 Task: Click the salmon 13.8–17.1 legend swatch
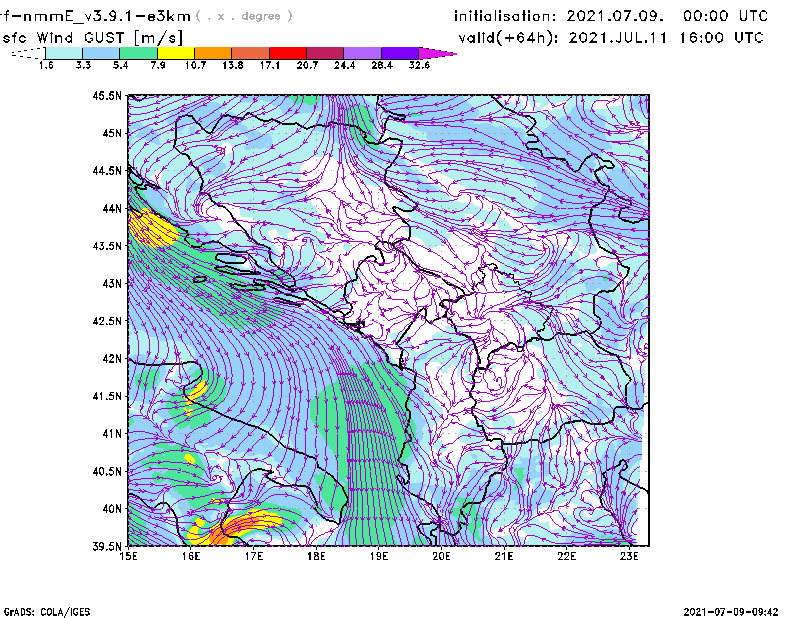(251, 53)
